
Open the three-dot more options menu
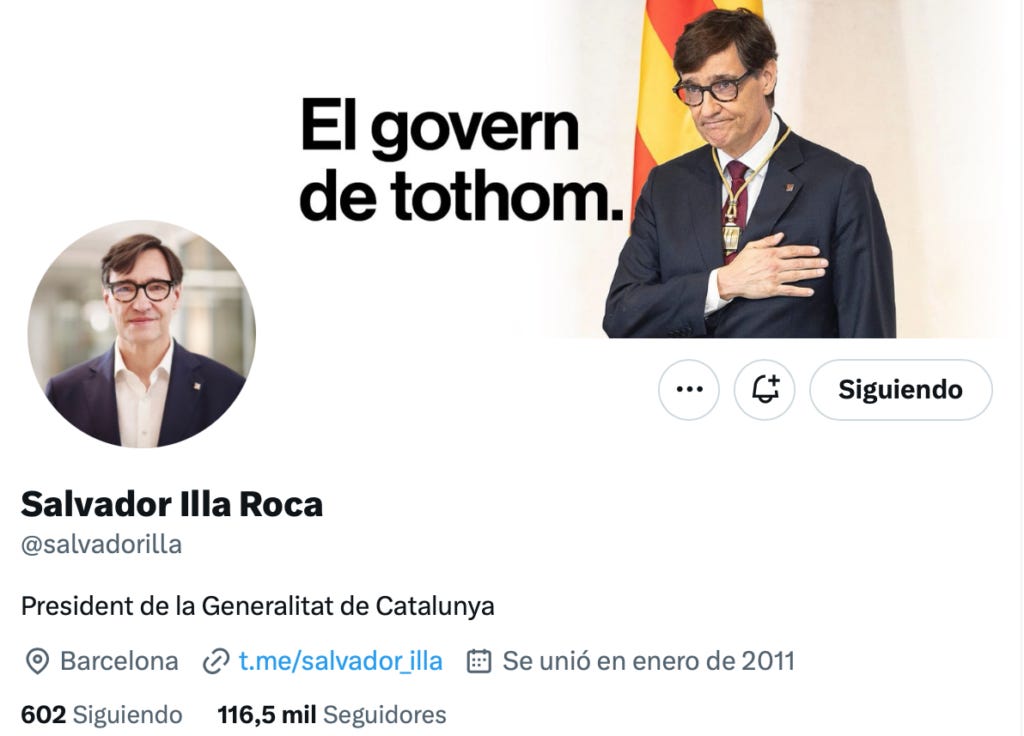(x=689, y=390)
